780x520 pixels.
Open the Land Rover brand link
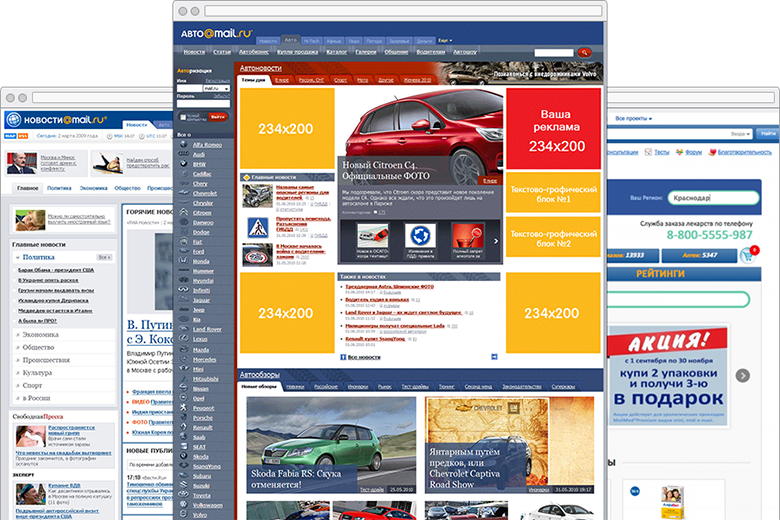(x=207, y=329)
